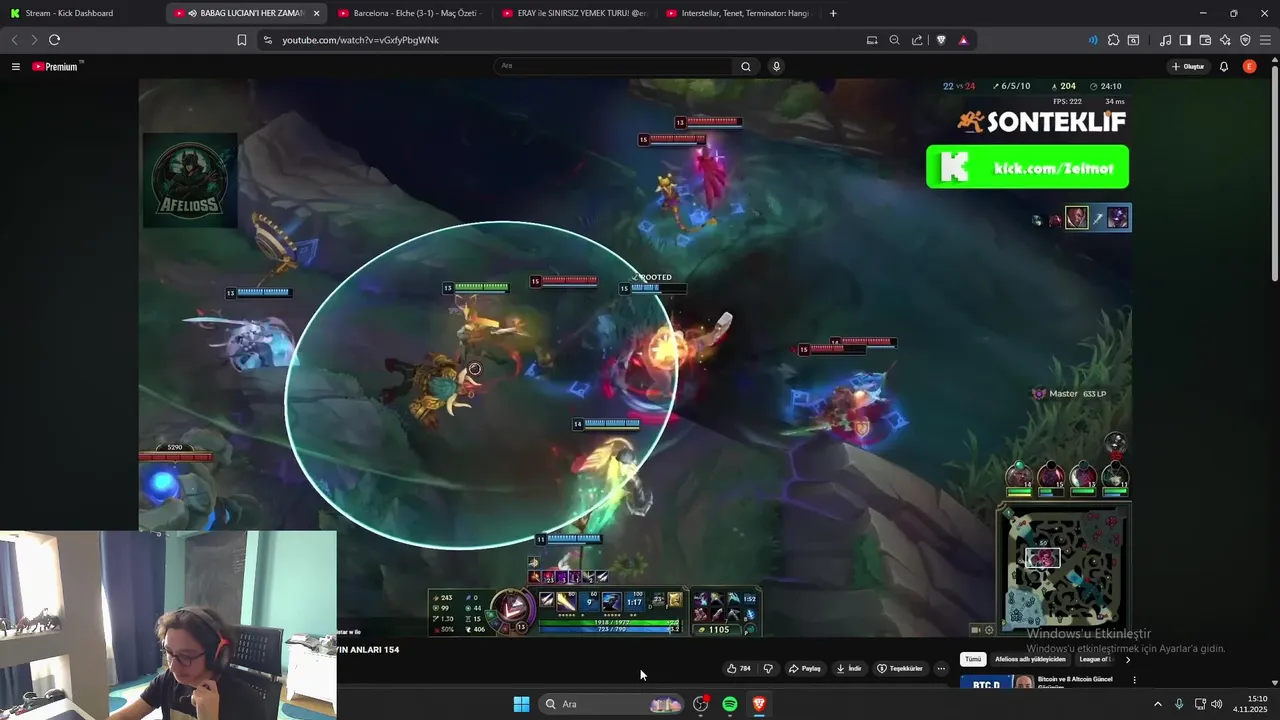Open Spotify from taskbar
This screenshot has width=1280, height=720.
click(x=730, y=704)
